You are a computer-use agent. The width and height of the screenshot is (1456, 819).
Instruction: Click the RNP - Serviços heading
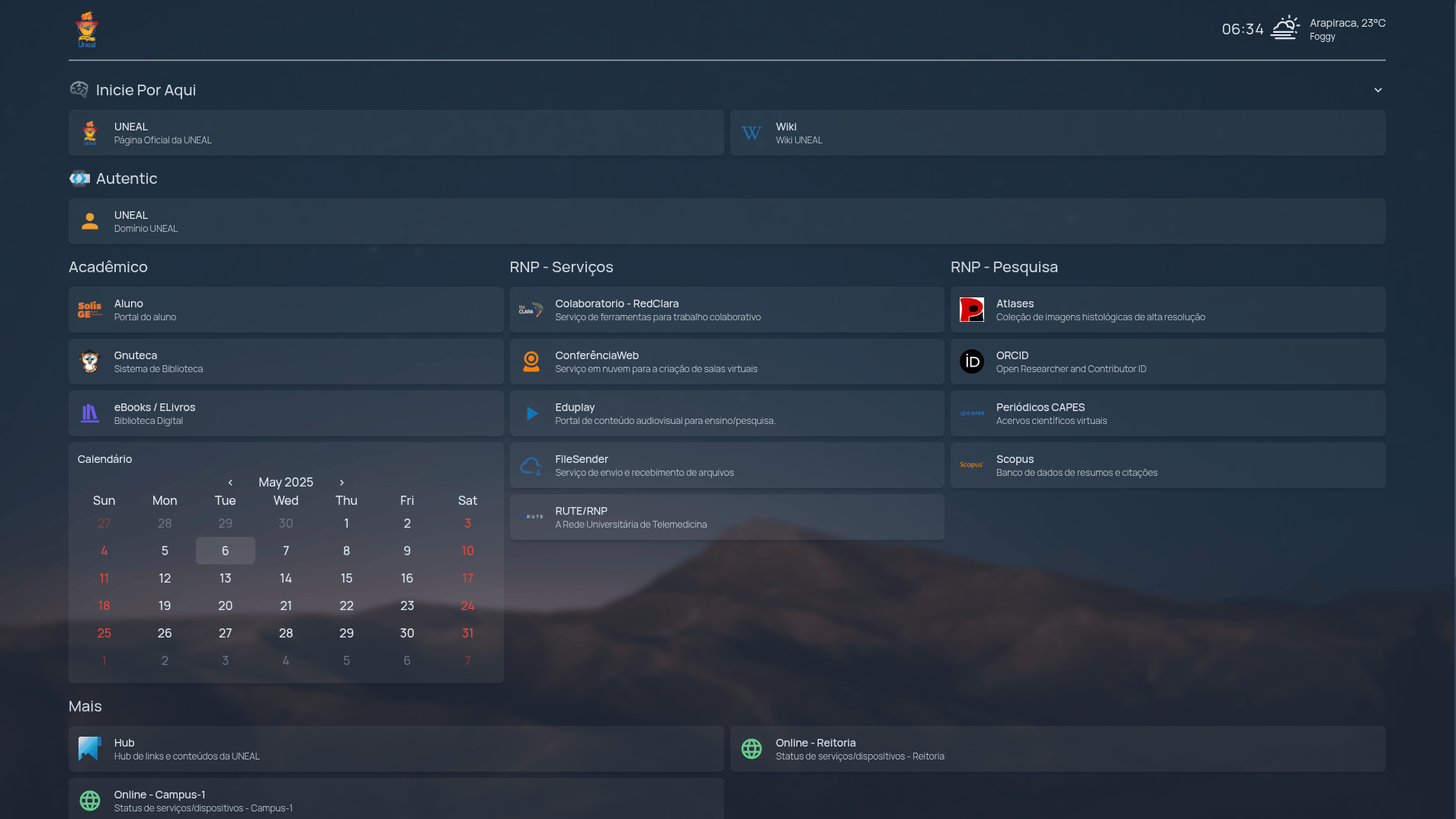coord(562,267)
